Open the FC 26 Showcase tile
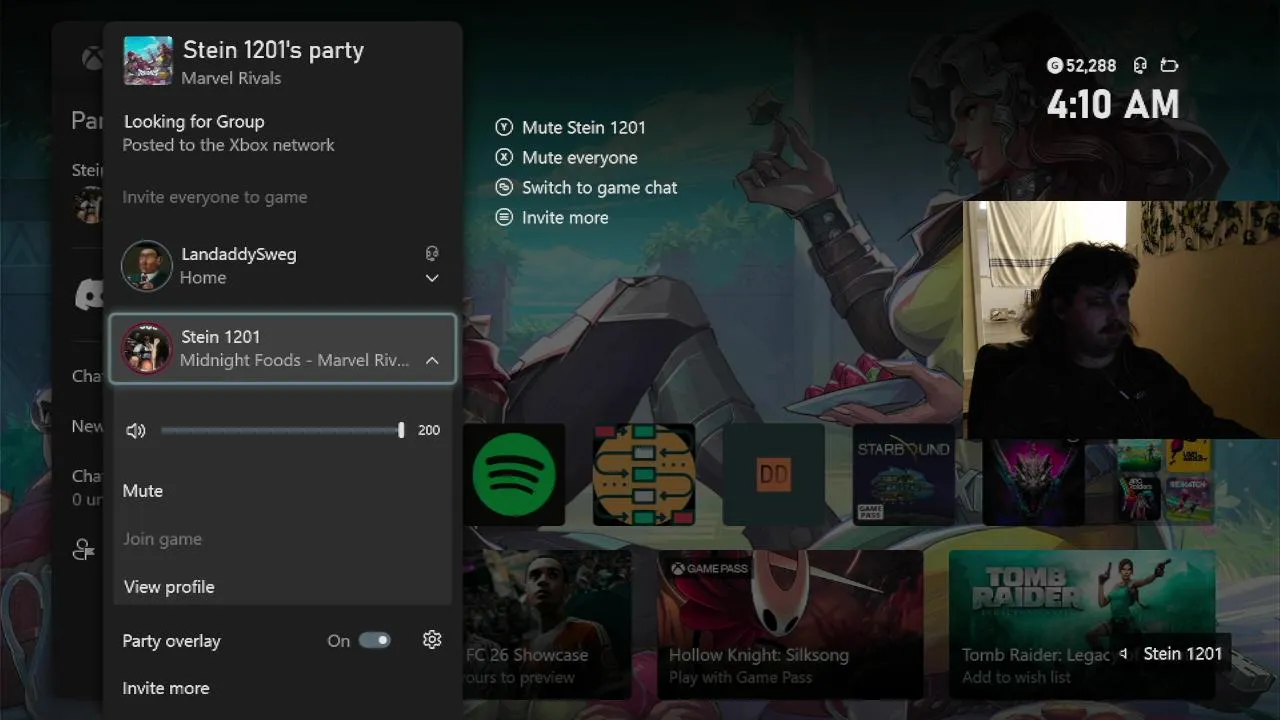The width and height of the screenshot is (1280, 720). tap(546, 623)
